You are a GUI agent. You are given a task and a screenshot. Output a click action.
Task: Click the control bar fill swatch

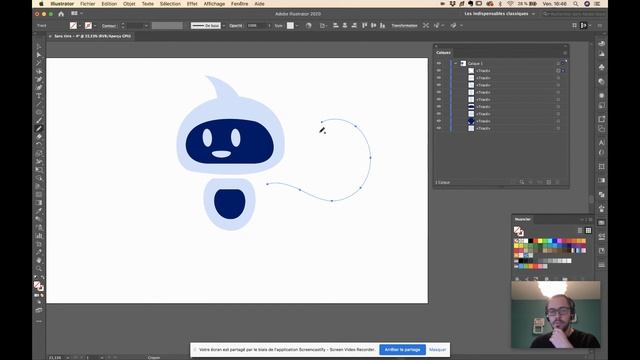click(73, 25)
